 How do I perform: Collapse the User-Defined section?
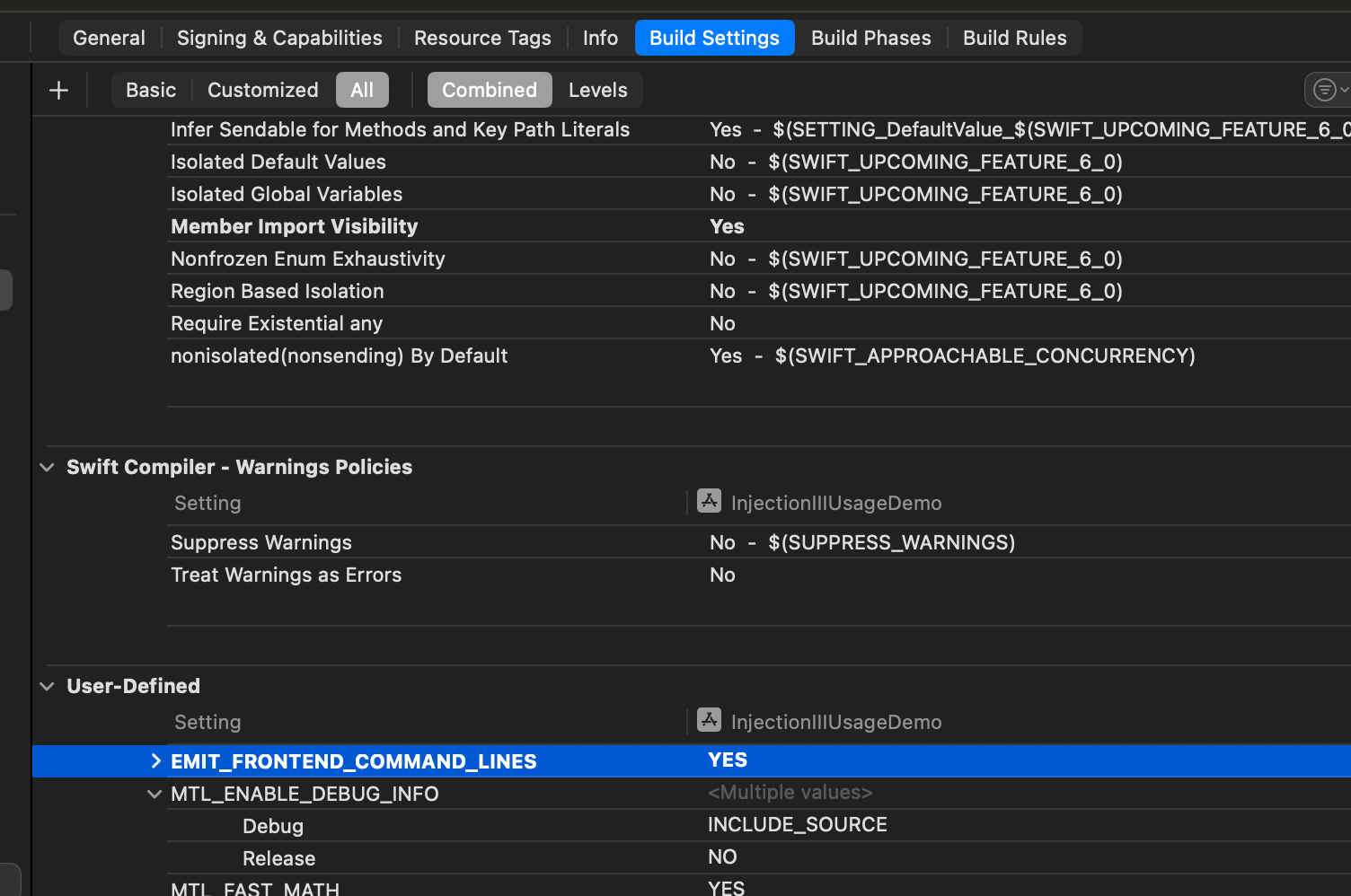(48, 686)
